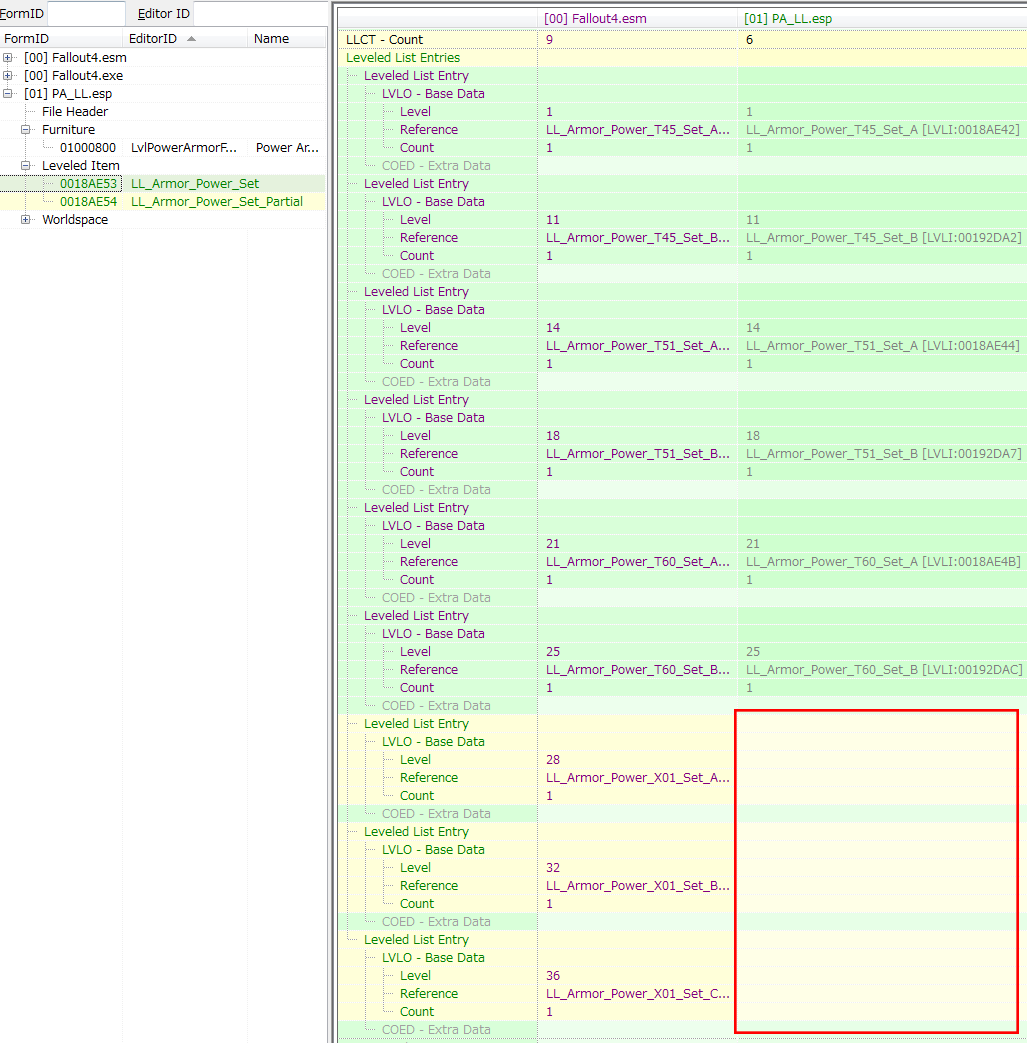The height and width of the screenshot is (1043, 1027).
Task: Sort by the Name column header
Action: coord(287,39)
